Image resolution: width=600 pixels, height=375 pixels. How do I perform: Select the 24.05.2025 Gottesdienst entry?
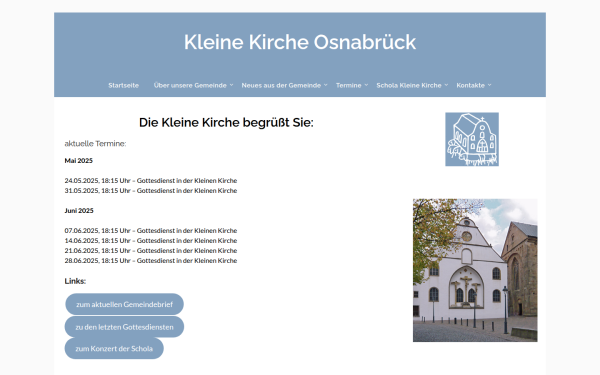click(x=151, y=181)
